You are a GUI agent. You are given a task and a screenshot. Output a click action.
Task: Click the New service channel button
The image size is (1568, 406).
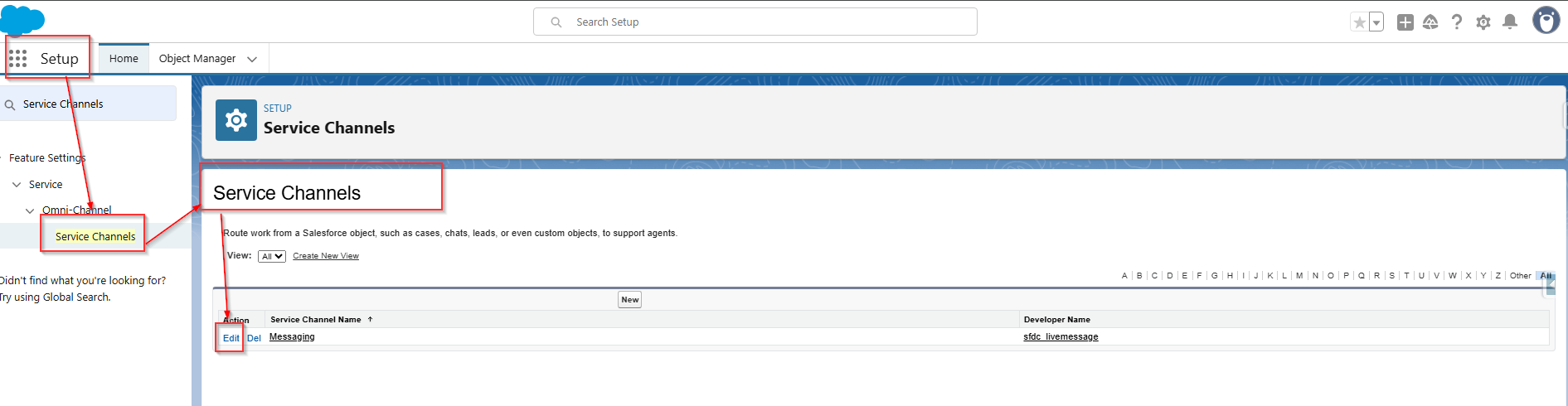click(630, 300)
